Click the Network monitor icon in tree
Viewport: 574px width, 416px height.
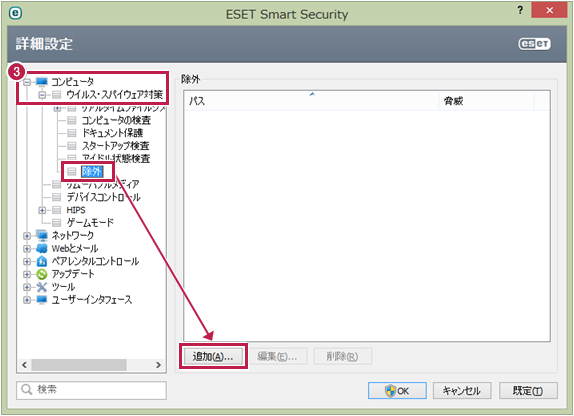(x=42, y=235)
